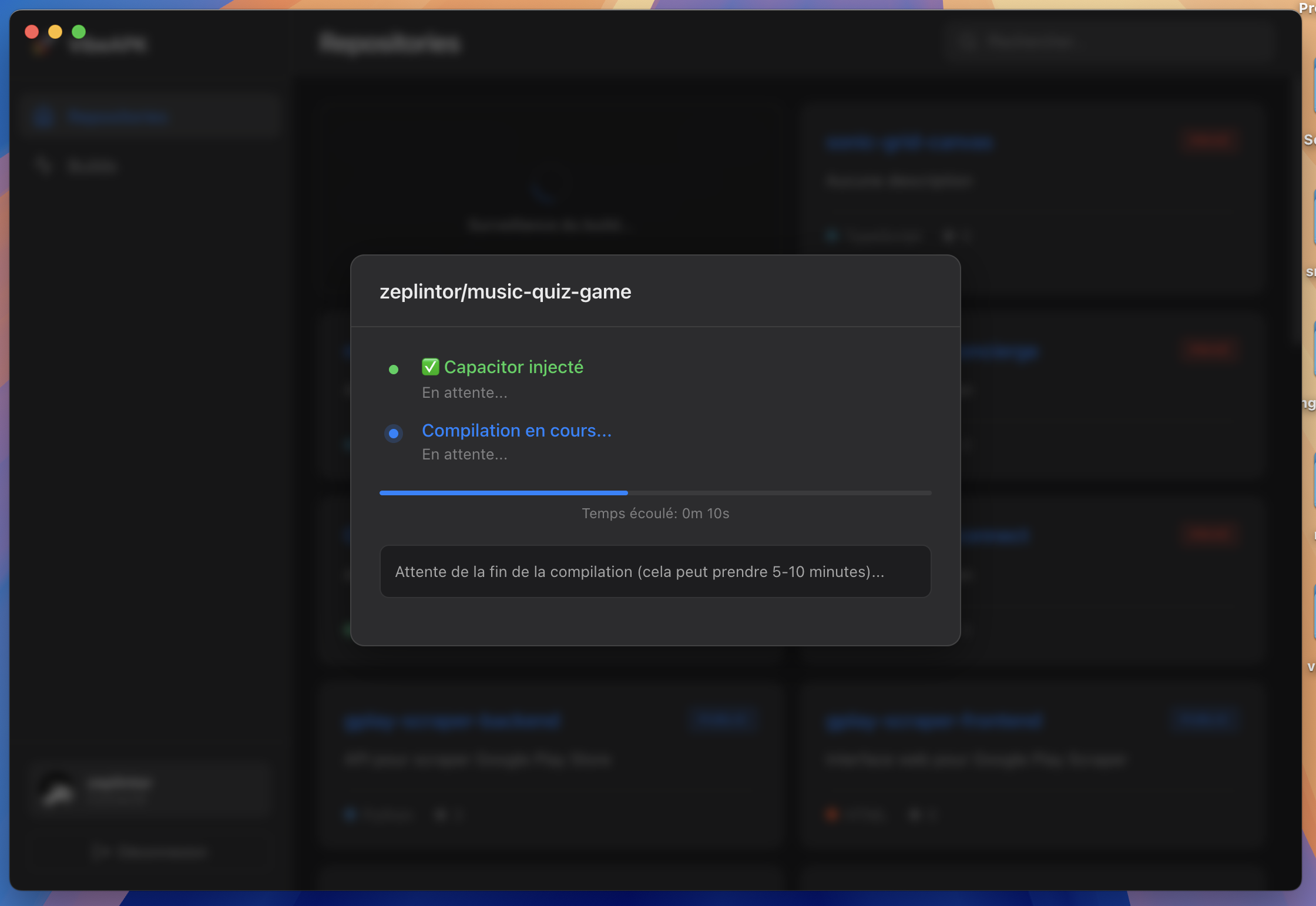
Task: Click the magnifier icon in the search bar
Action: [x=965, y=41]
